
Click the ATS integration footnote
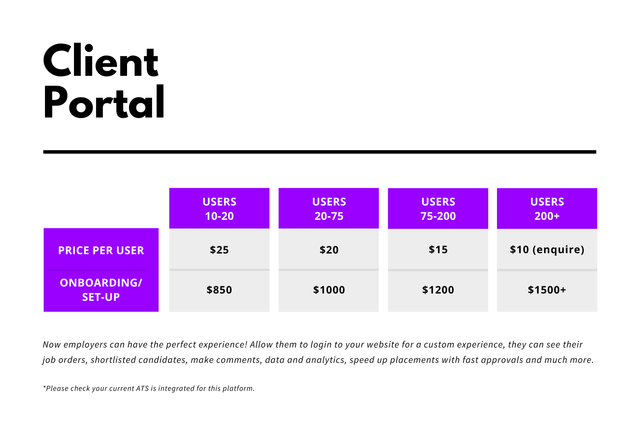pyautogui.click(x=149, y=388)
